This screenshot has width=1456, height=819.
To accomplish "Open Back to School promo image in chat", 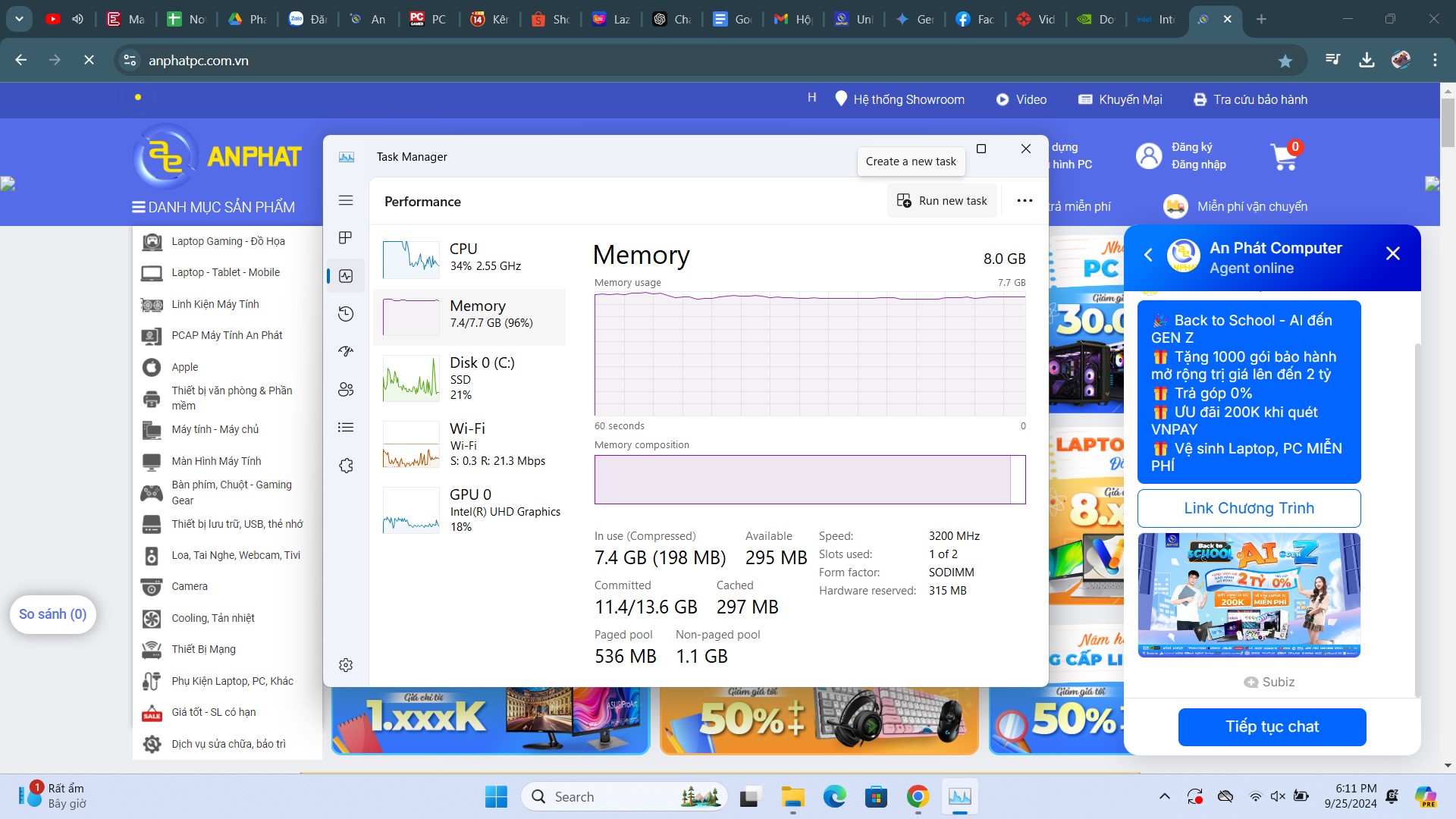I will 1249,595.
